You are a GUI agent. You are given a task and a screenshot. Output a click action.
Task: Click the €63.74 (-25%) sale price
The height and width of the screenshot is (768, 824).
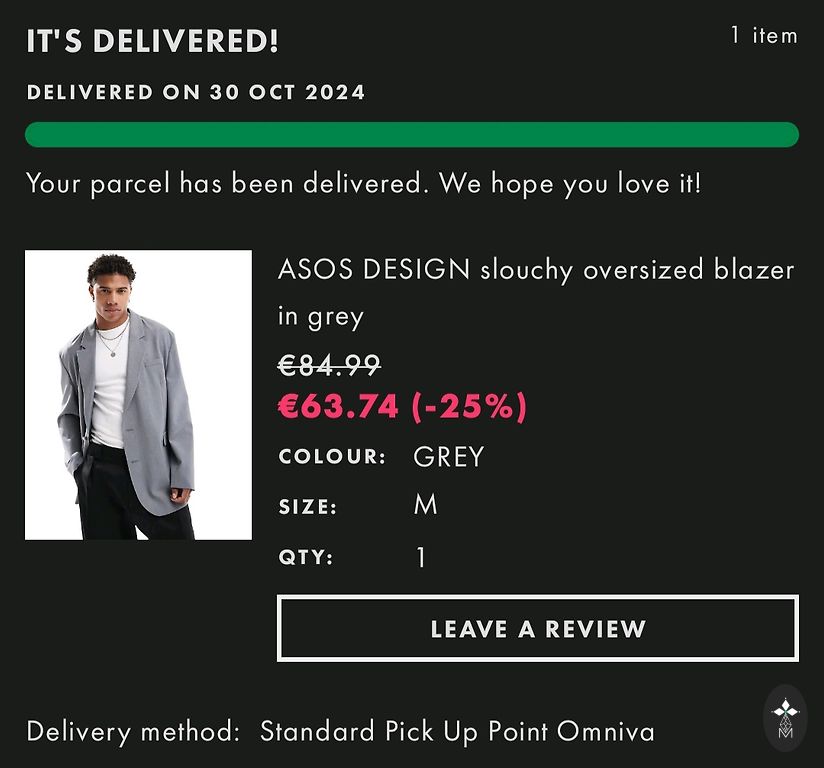click(402, 407)
